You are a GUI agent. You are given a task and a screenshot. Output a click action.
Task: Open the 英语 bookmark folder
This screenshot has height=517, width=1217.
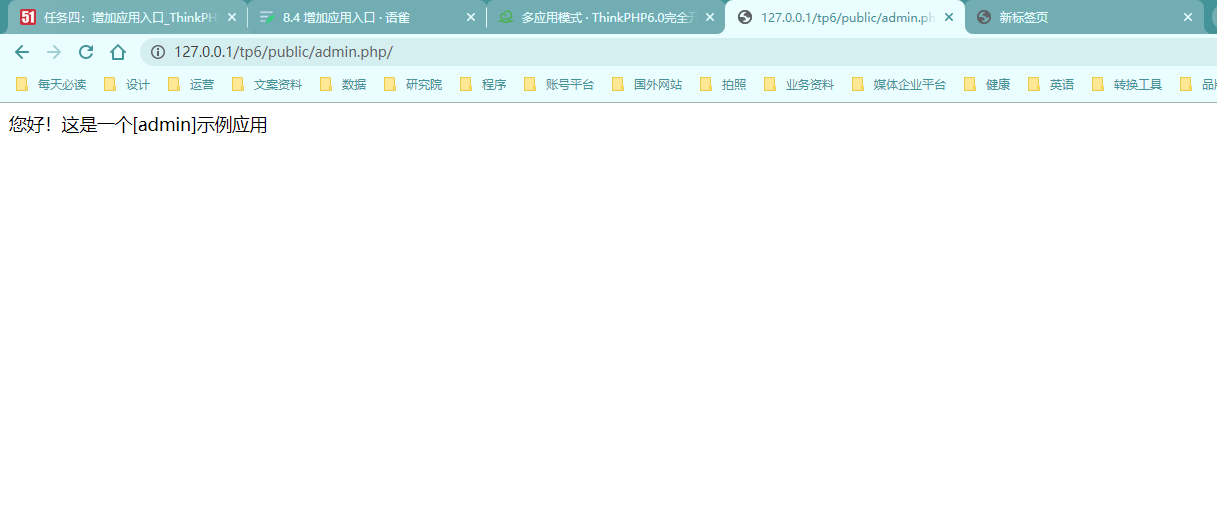point(1051,85)
